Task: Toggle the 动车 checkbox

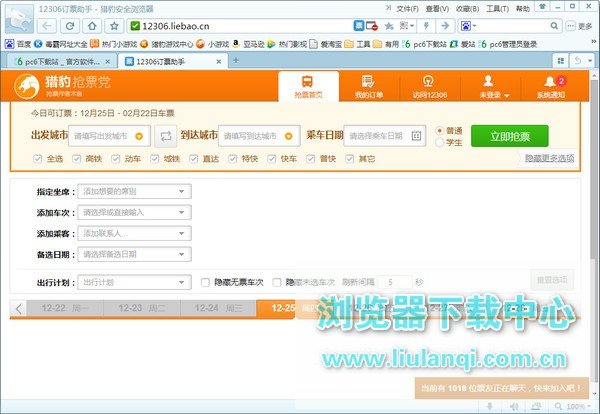Action: (116, 158)
